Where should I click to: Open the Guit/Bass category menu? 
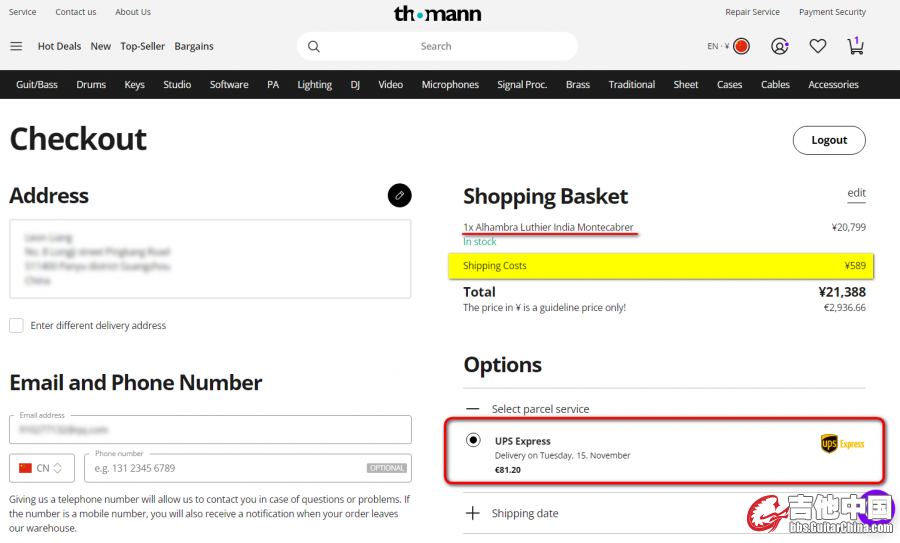click(x=37, y=84)
